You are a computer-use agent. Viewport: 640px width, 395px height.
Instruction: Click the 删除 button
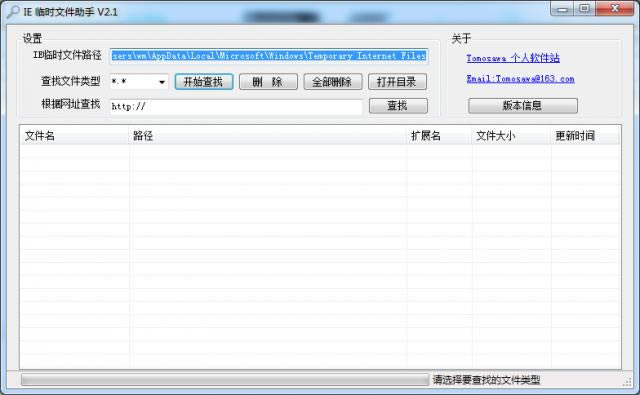pyautogui.click(x=268, y=82)
